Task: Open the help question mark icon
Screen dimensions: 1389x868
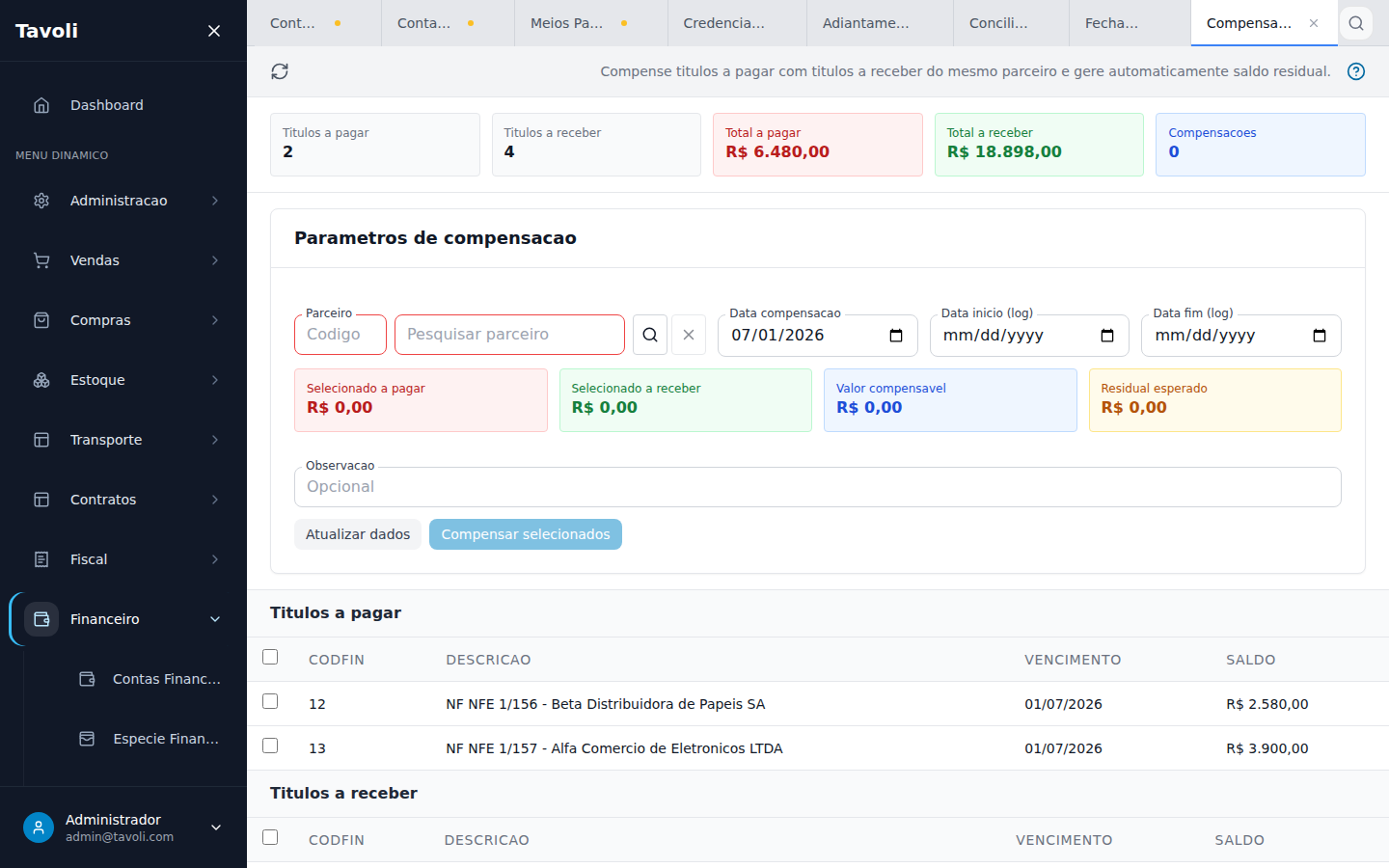Action: (x=1356, y=71)
